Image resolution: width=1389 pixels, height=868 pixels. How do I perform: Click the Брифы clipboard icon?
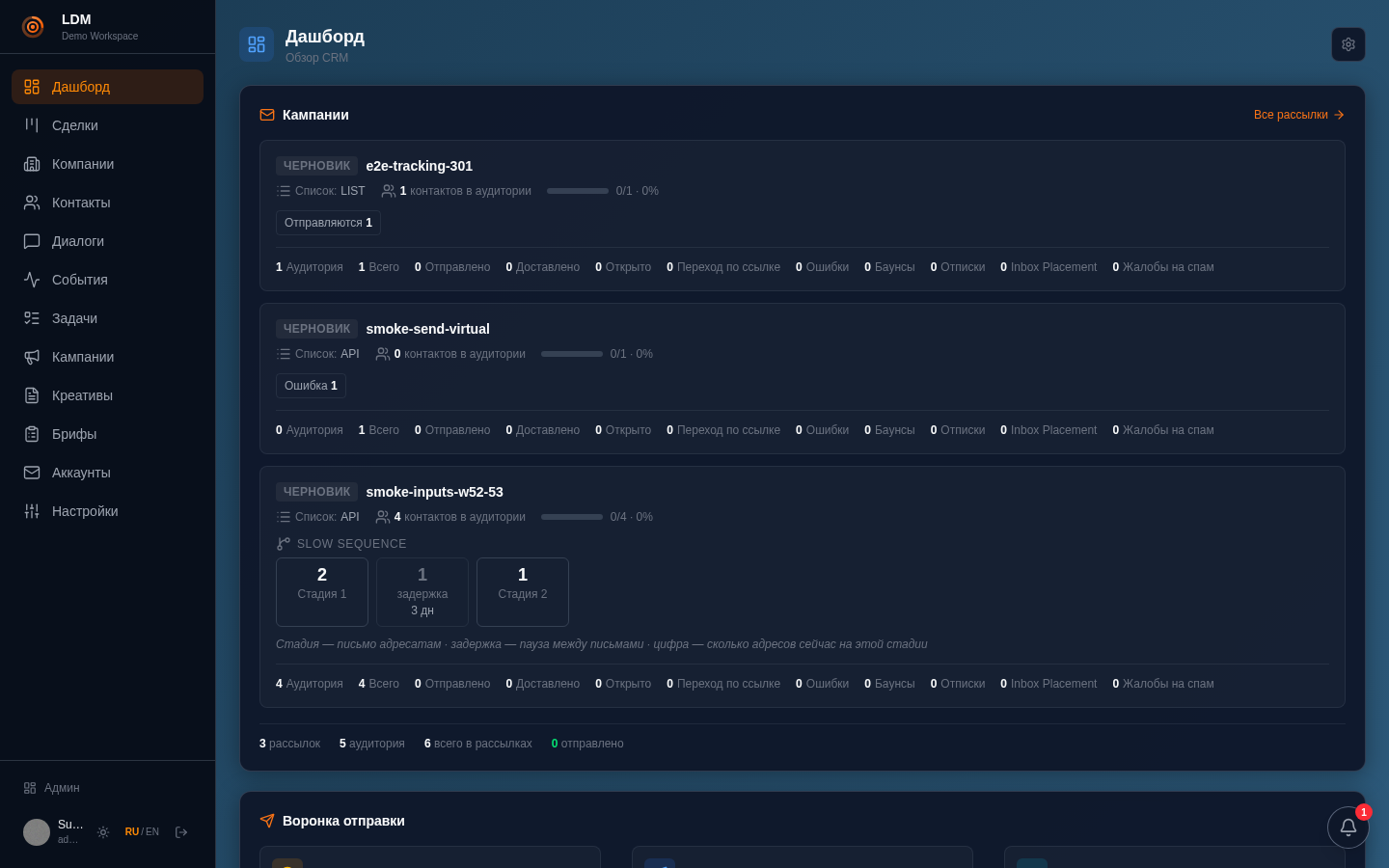click(x=32, y=434)
